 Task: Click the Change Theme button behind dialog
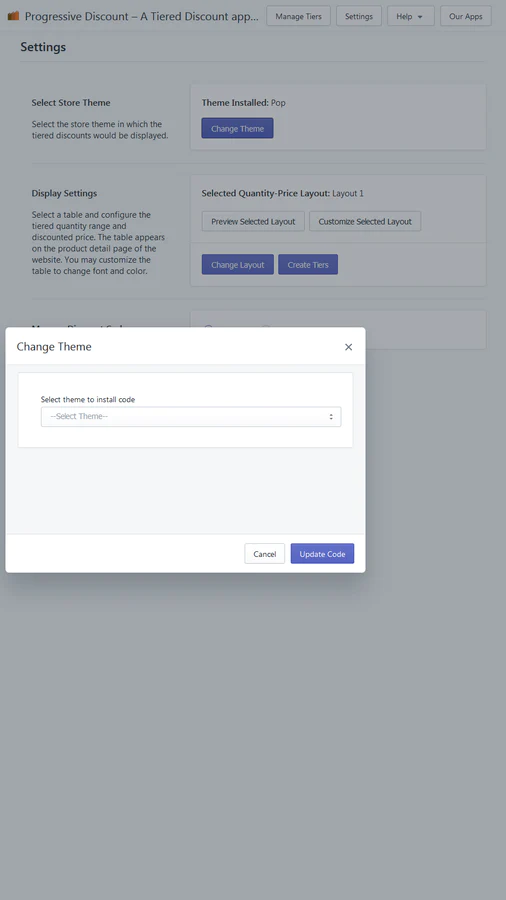(238, 128)
